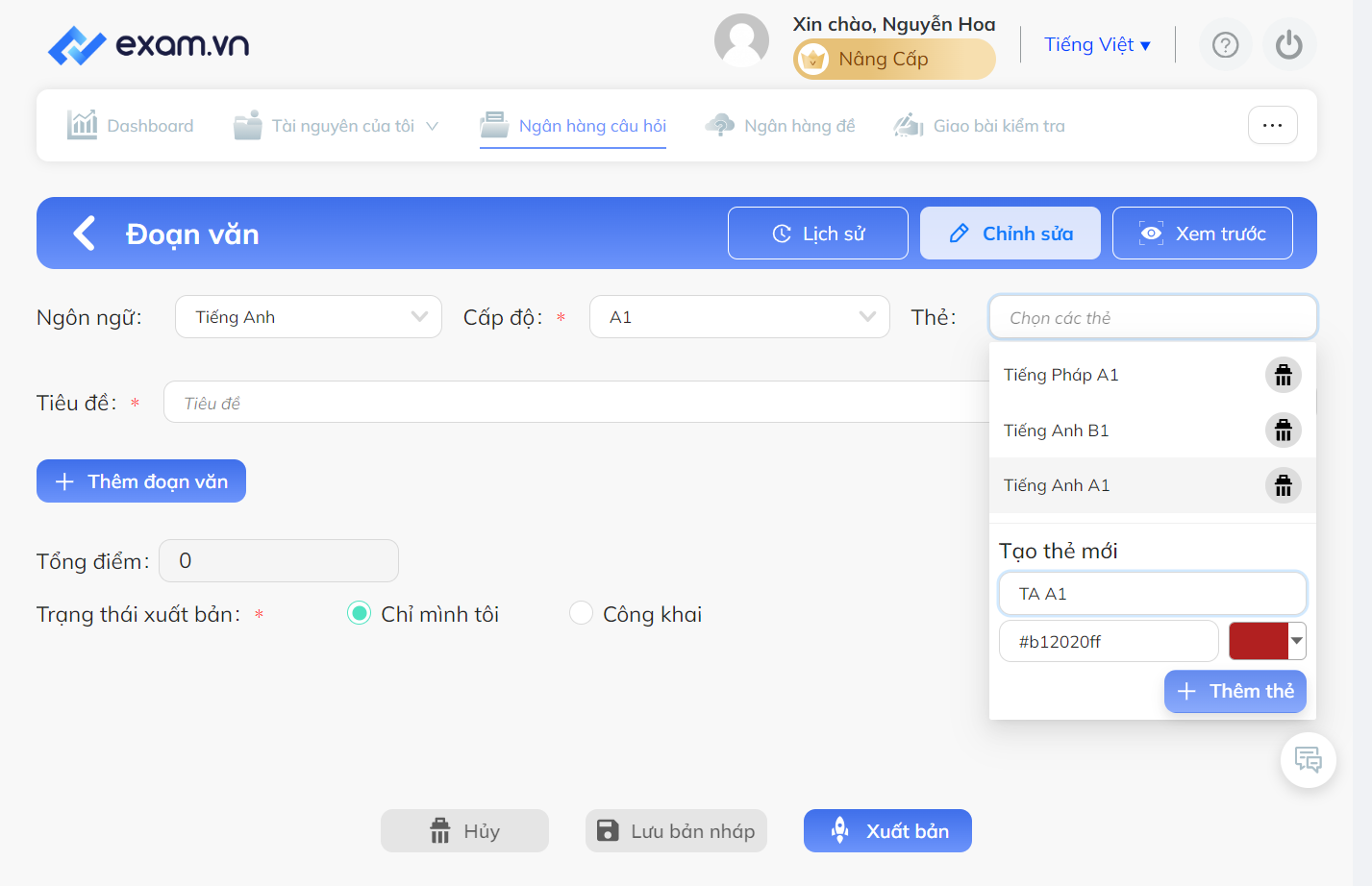Expand the Tài nguyên của tôi menu
Image resolution: width=1372 pixels, height=886 pixels.
click(336, 126)
